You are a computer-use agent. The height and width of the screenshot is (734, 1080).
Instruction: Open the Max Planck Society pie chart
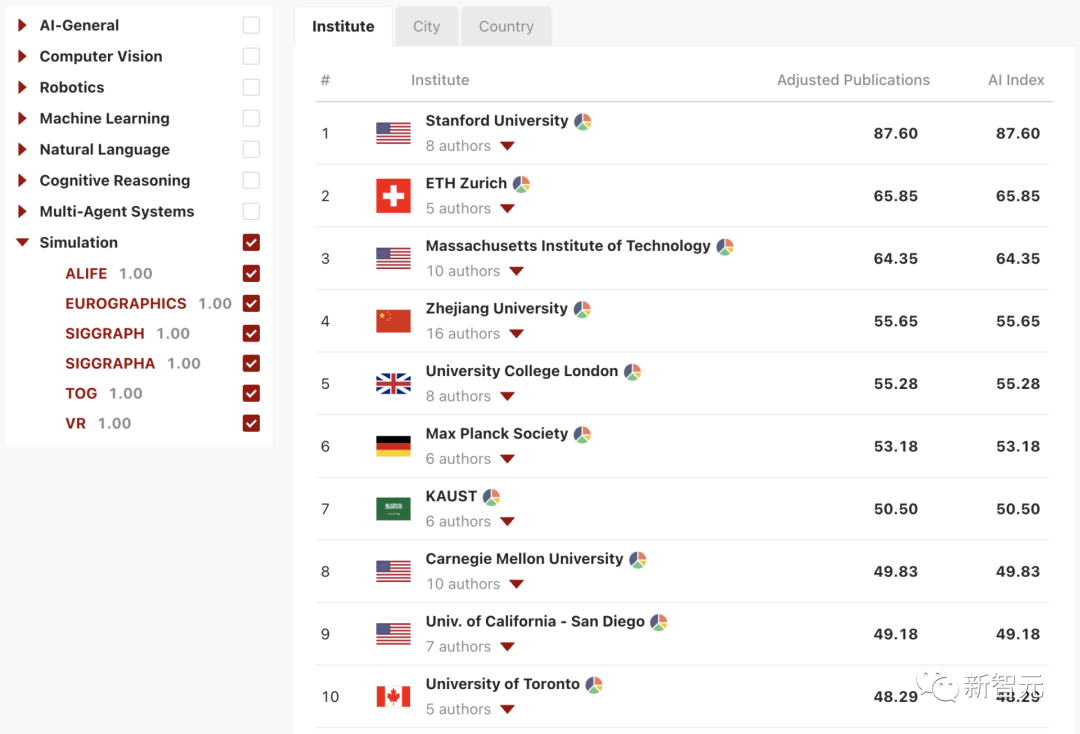pyautogui.click(x=582, y=434)
